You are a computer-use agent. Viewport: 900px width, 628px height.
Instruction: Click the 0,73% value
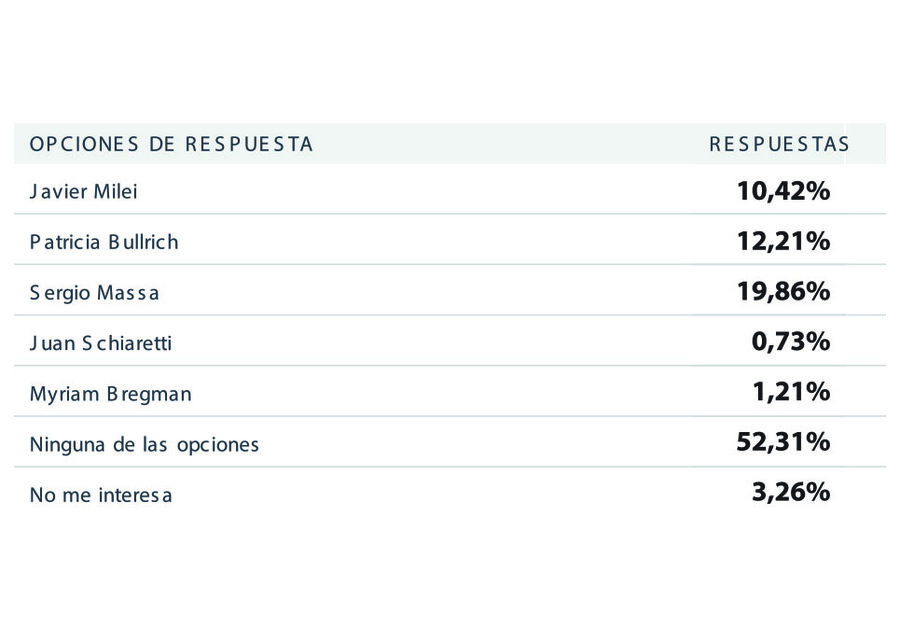[791, 342]
